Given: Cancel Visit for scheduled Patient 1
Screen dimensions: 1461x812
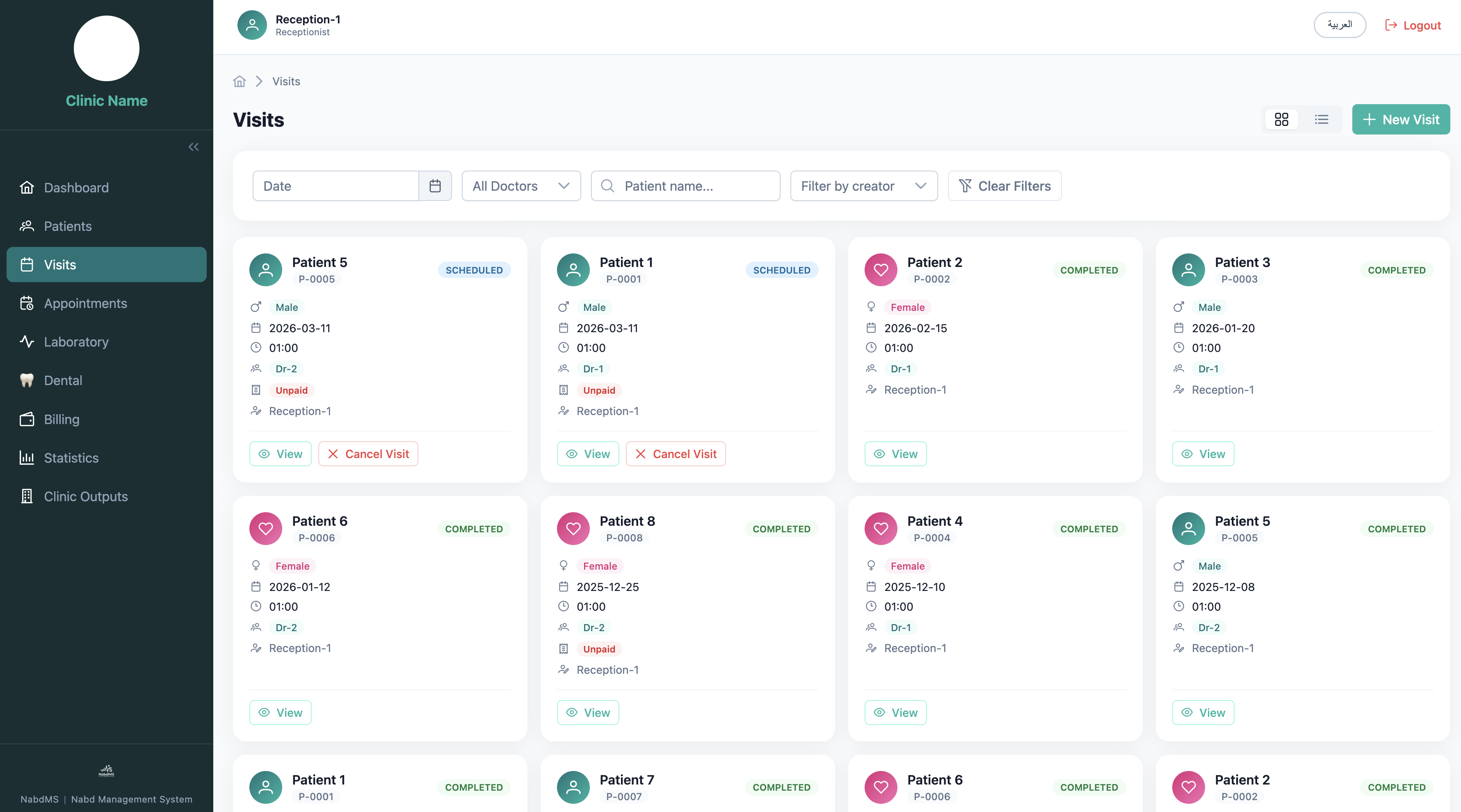Looking at the screenshot, I should coord(676,454).
